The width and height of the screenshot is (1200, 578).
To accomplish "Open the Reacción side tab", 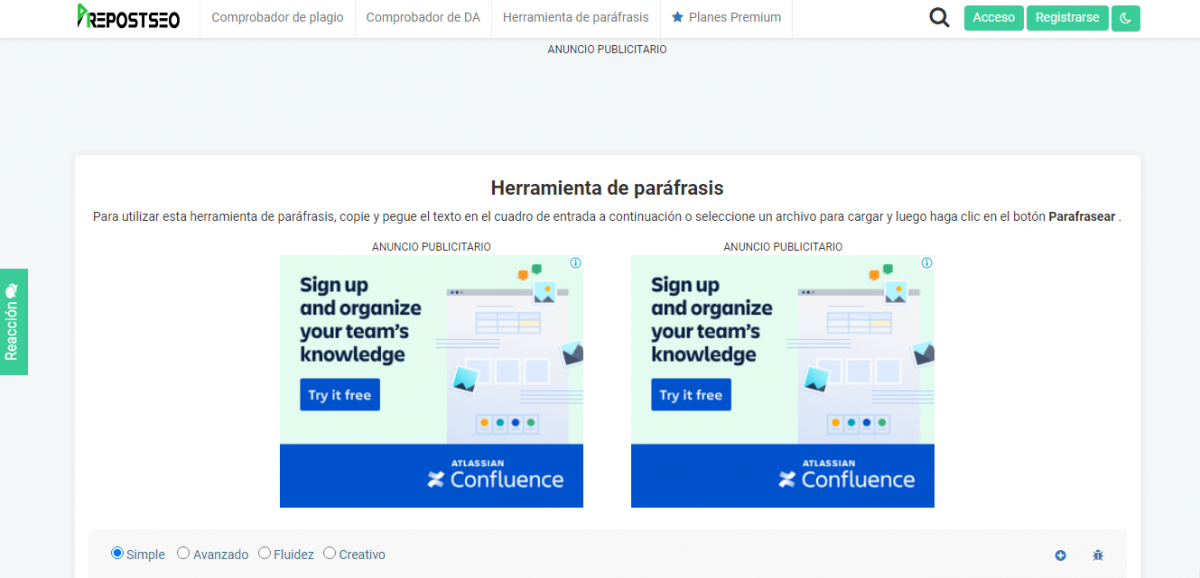I will pyautogui.click(x=13, y=322).
